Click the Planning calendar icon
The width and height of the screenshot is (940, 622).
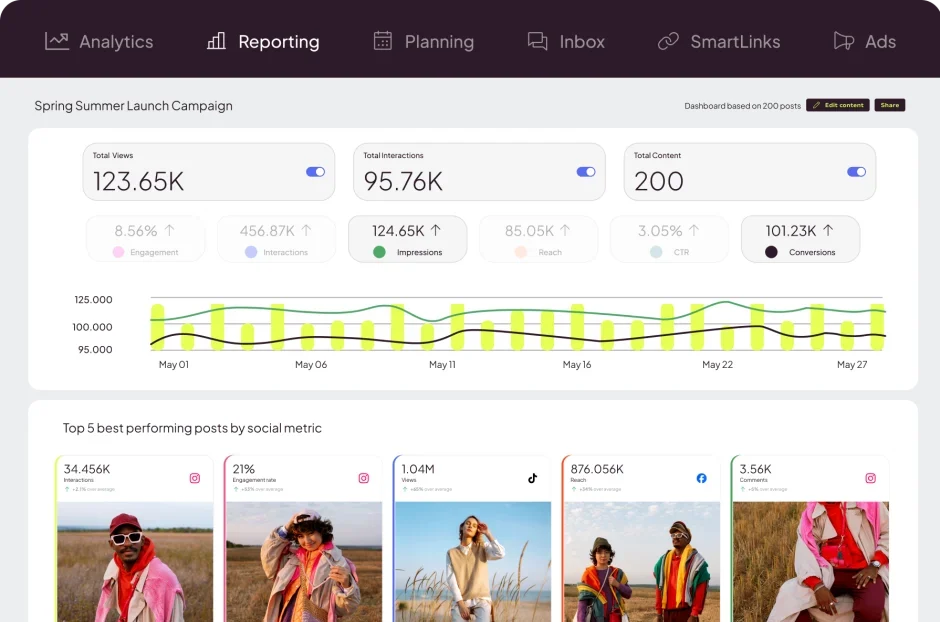tap(382, 41)
